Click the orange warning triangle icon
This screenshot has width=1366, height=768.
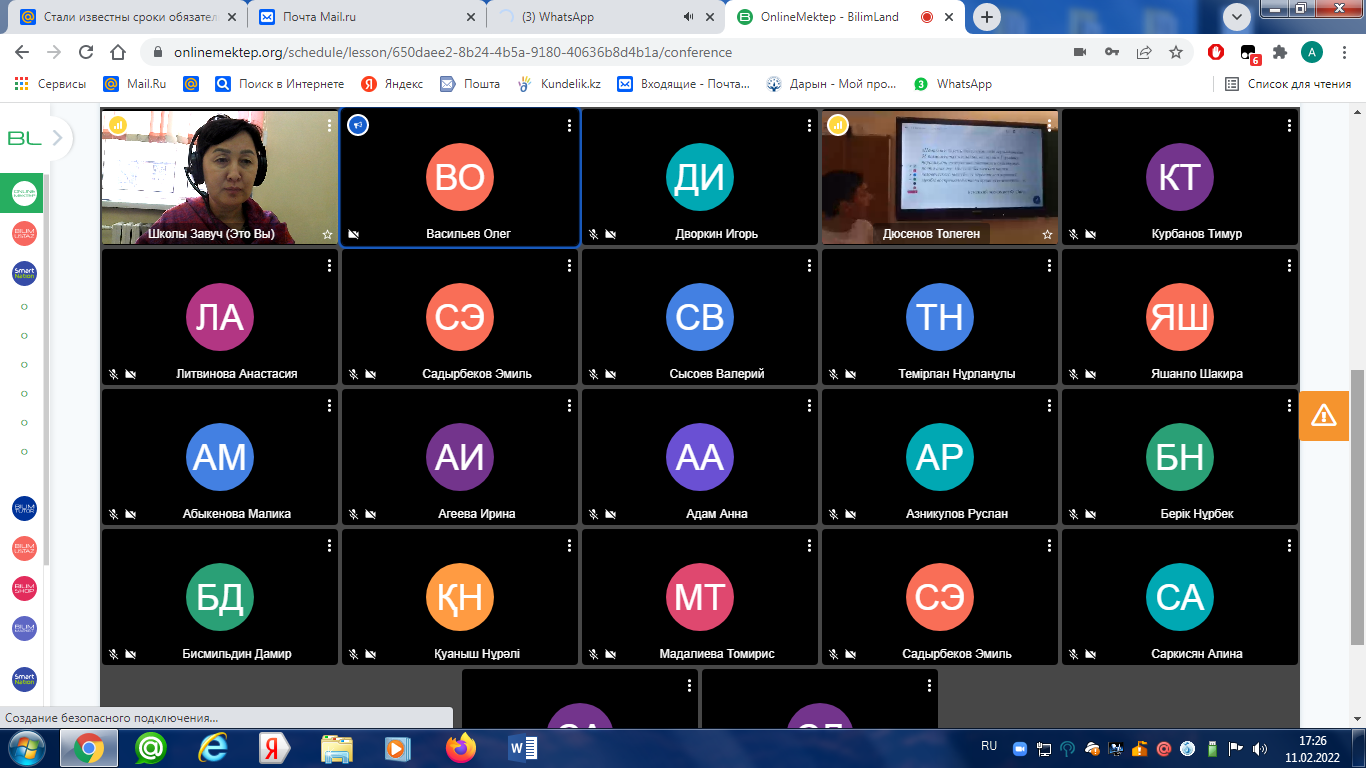click(1323, 414)
